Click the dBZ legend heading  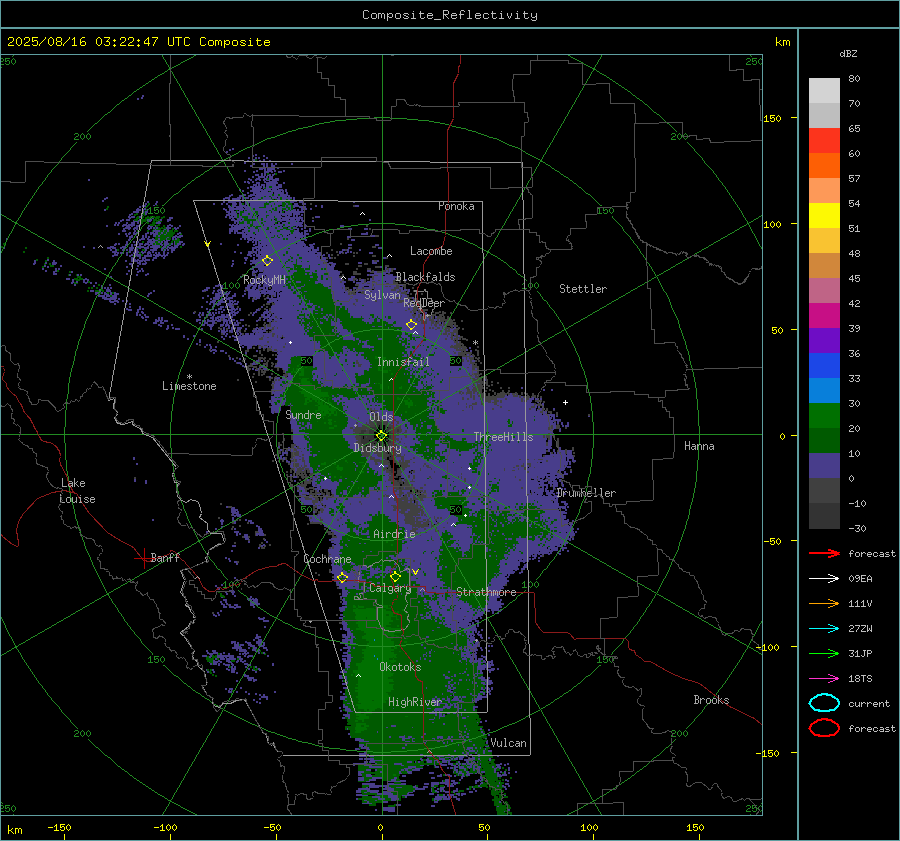coord(848,53)
